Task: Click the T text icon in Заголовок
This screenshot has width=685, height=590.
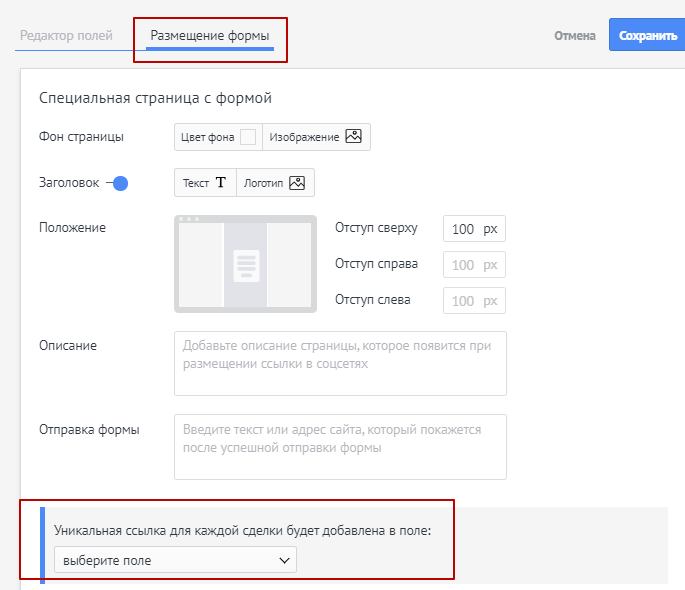Action: pos(221,183)
